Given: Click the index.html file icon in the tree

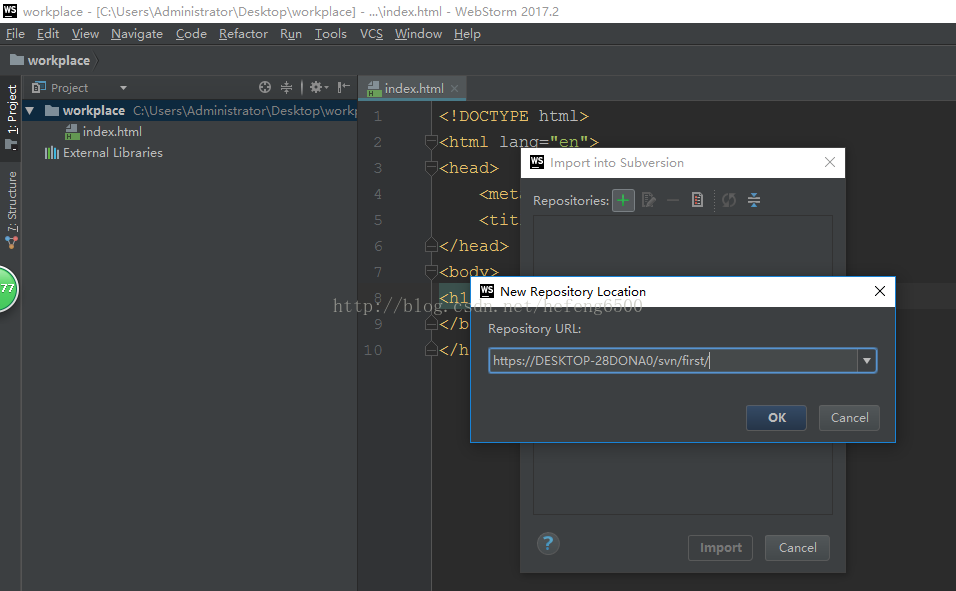Looking at the screenshot, I should (x=72, y=132).
